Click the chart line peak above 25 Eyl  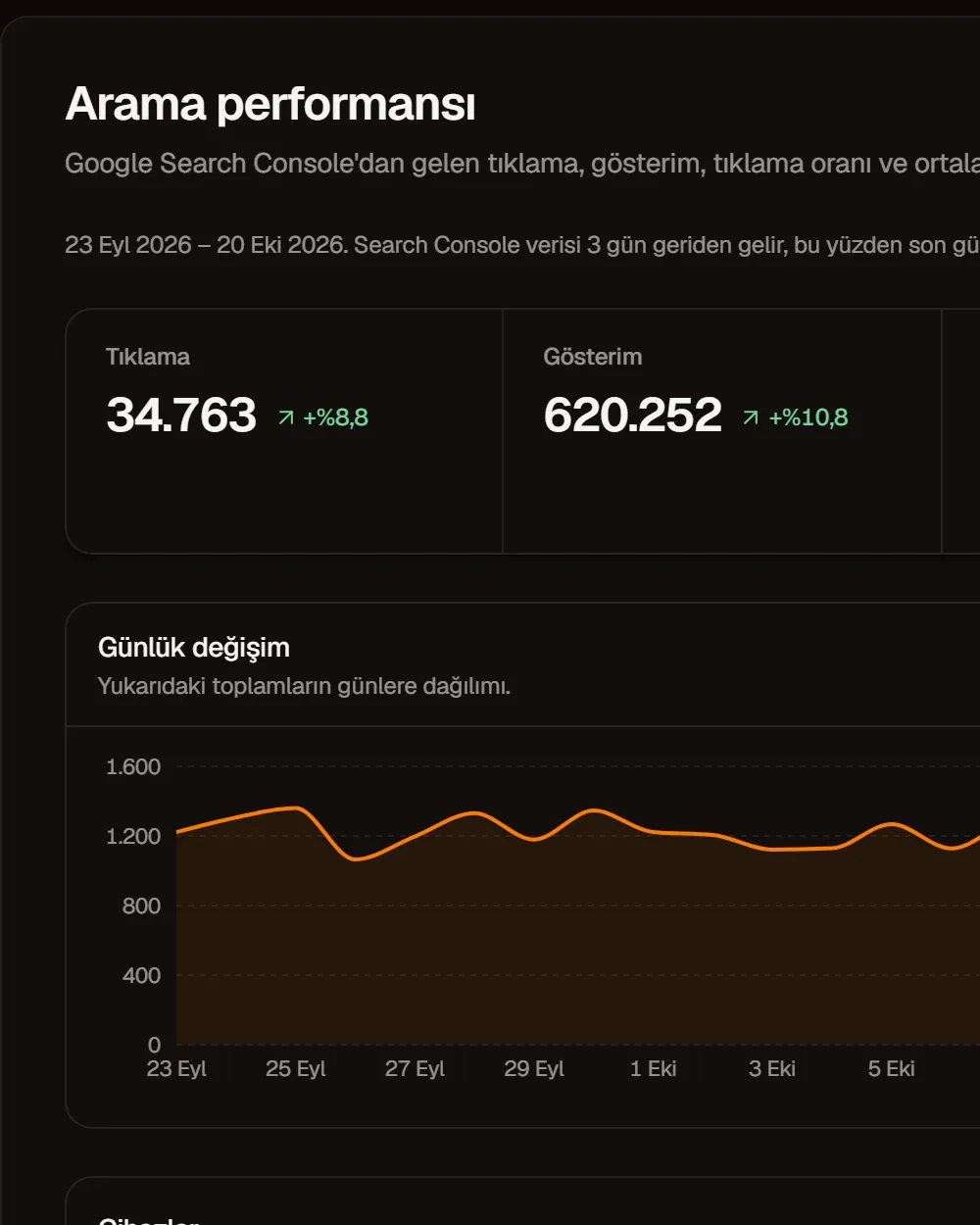(296, 808)
